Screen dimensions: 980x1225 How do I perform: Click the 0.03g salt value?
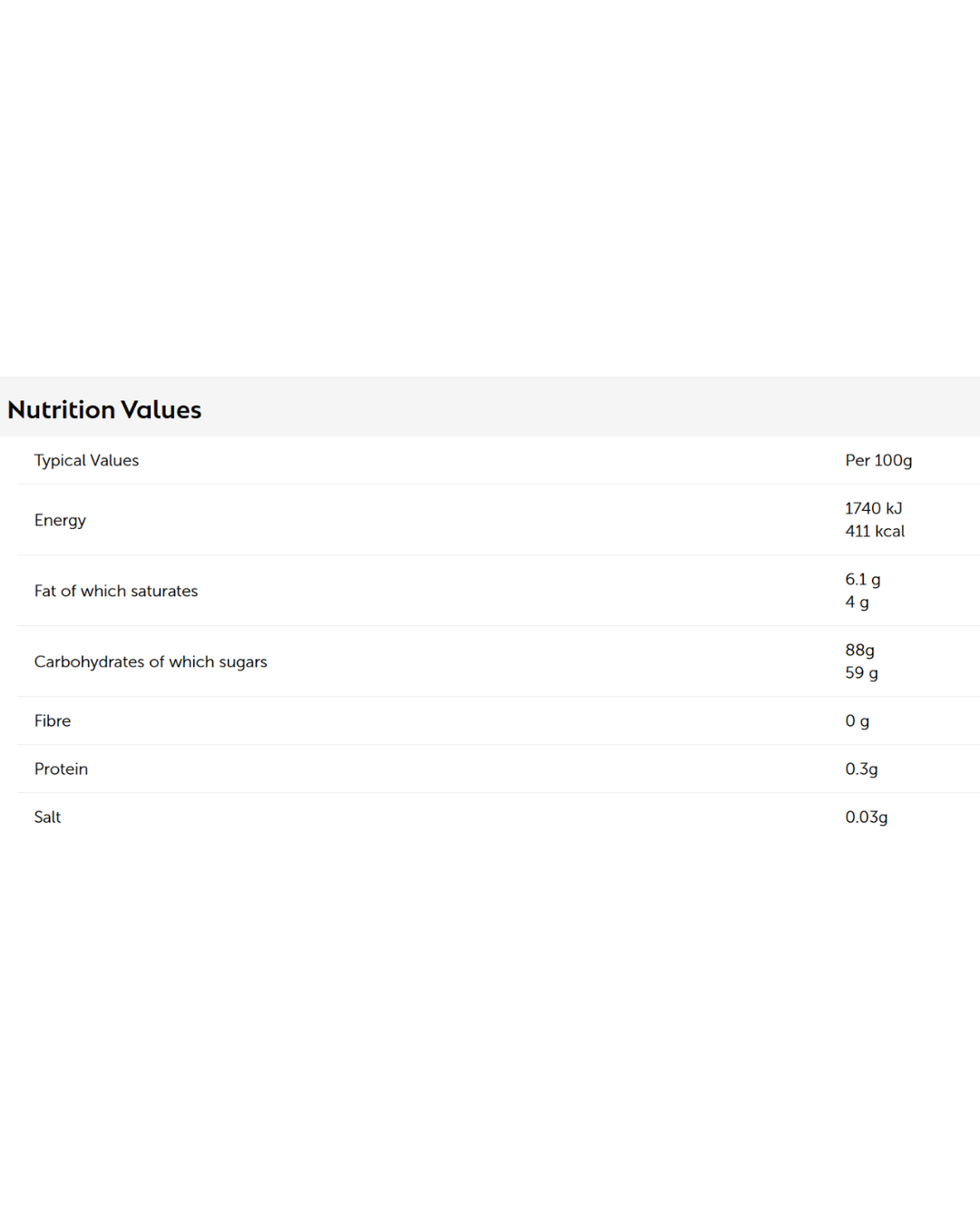click(x=866, y=817)
